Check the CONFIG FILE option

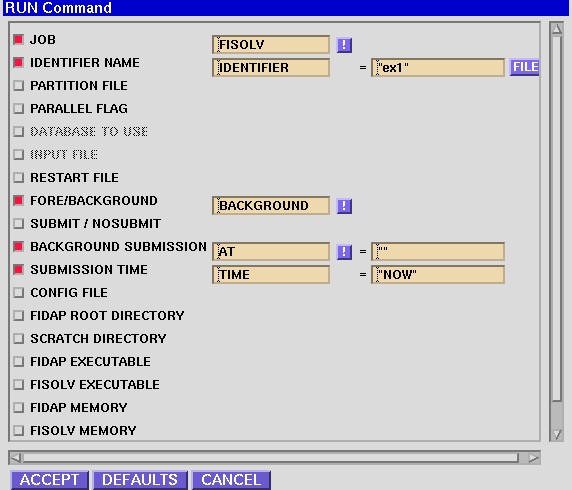(18, 293)
